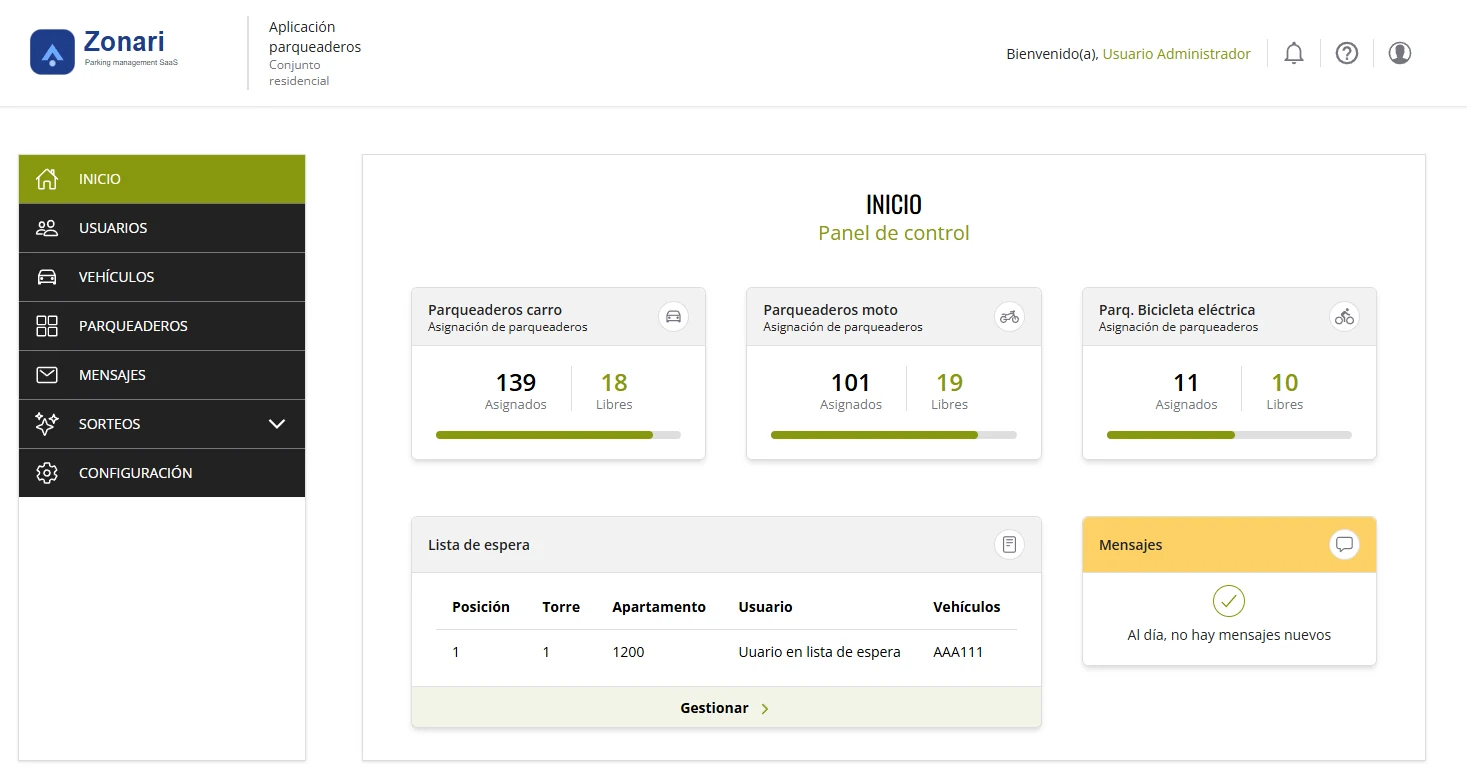Click the chat bubble icon on Mensajes card
This screenshot has width=1467, height=784.
pos(1344,545)
